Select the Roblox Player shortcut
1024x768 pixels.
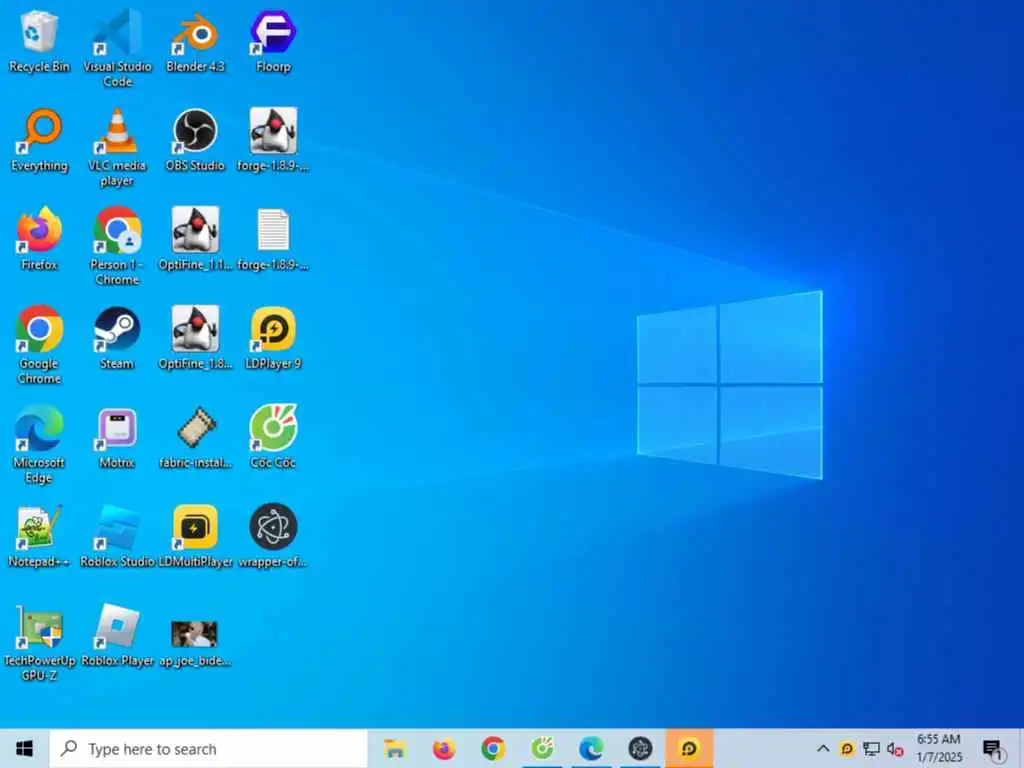[118, 636]
